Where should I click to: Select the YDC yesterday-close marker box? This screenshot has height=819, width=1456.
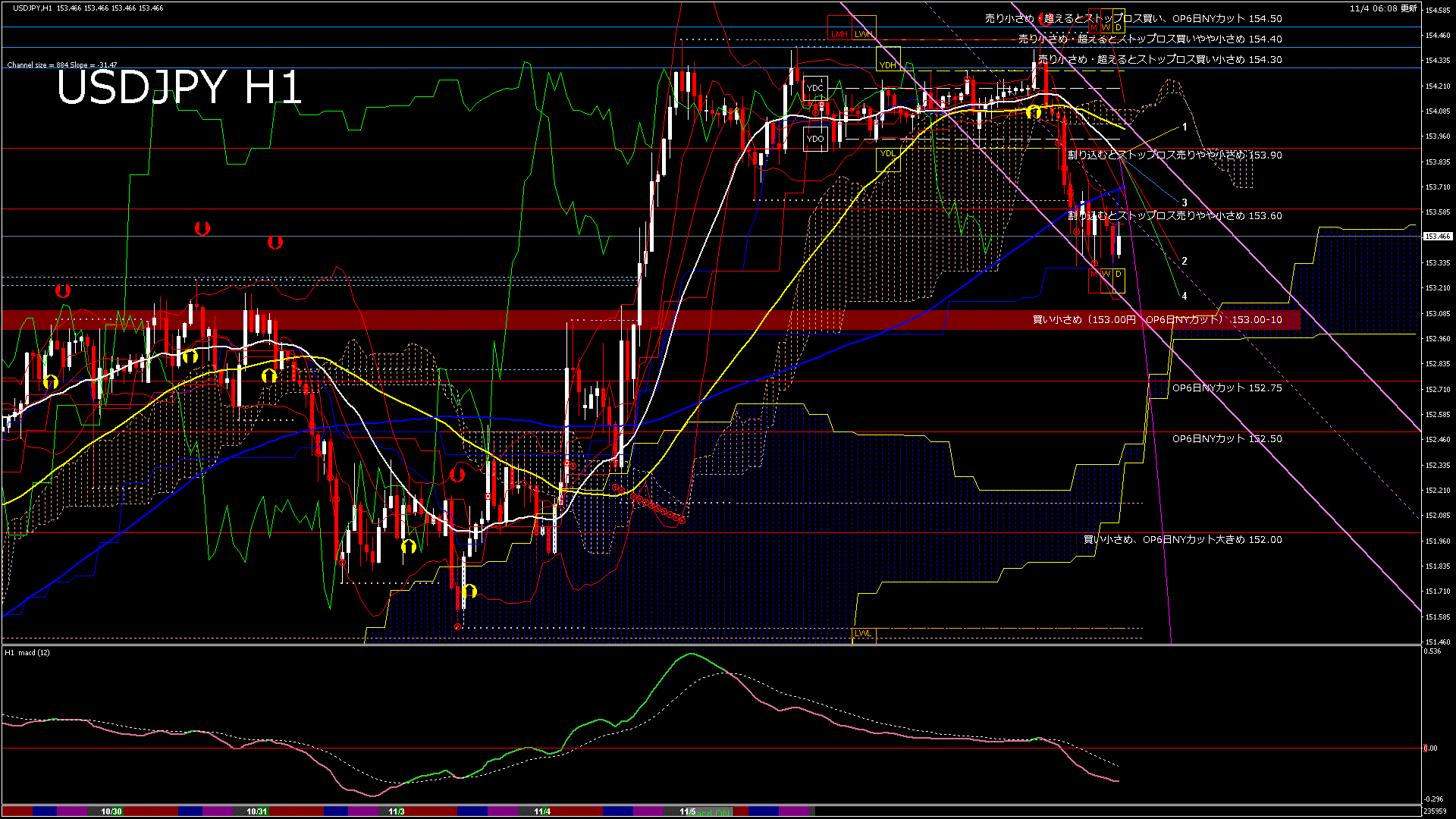(815, 87)
